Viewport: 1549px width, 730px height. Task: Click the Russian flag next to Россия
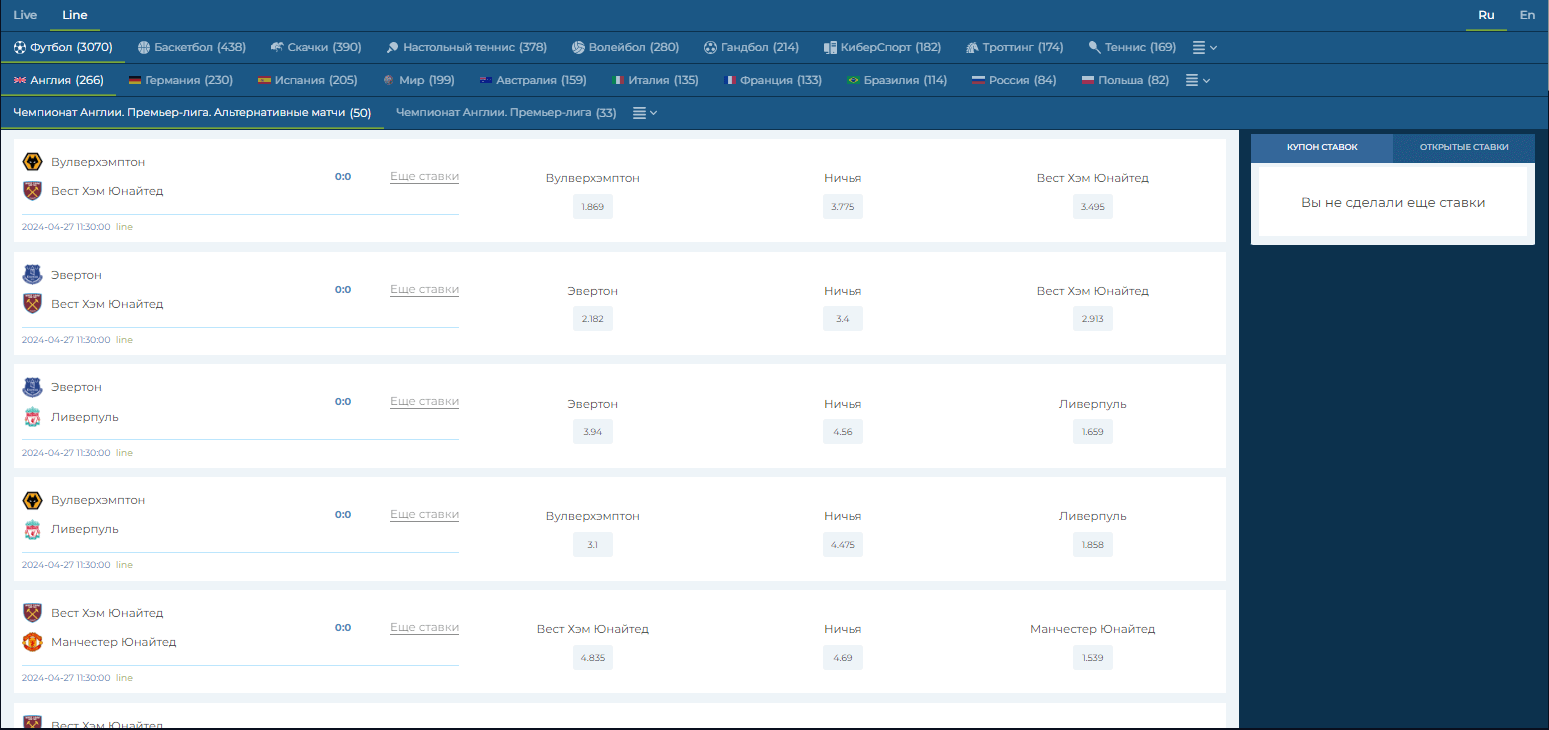978,80
